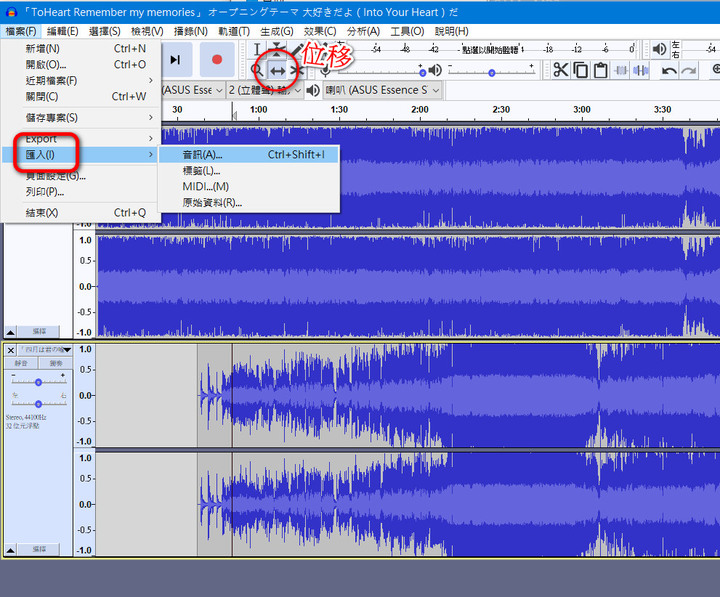
Task: Click the Audacity app icon in the title bar
Action: click(x=11, y=12)
